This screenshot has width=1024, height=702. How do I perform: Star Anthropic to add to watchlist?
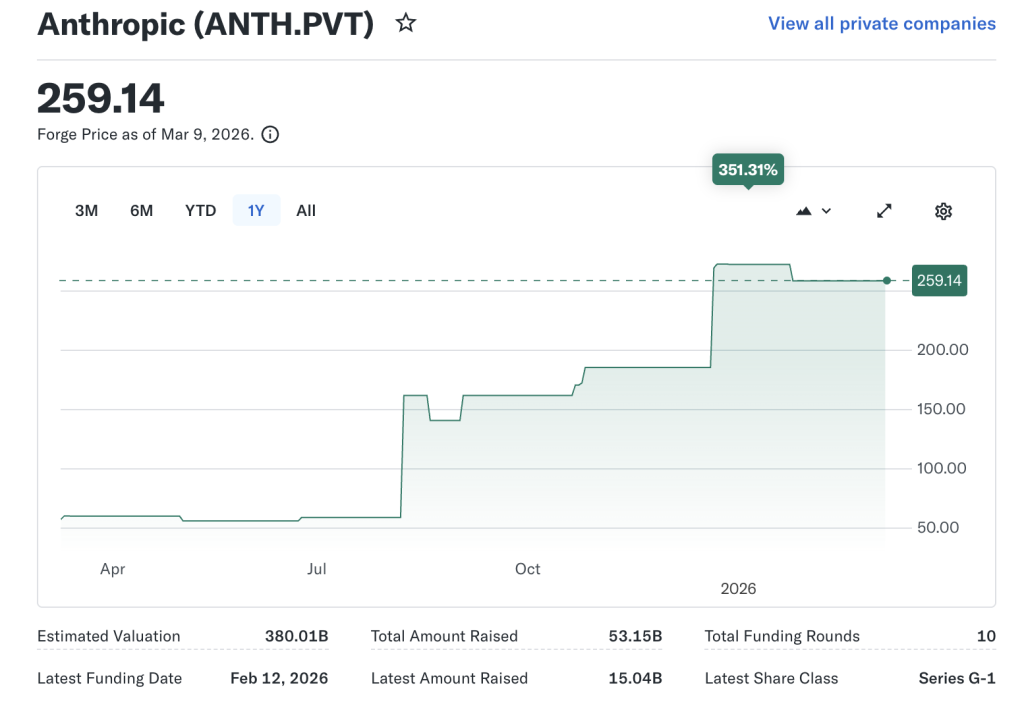(405, 23)
